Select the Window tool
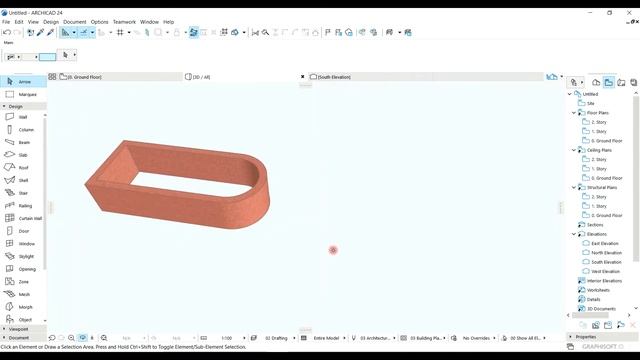 (22, 244)
